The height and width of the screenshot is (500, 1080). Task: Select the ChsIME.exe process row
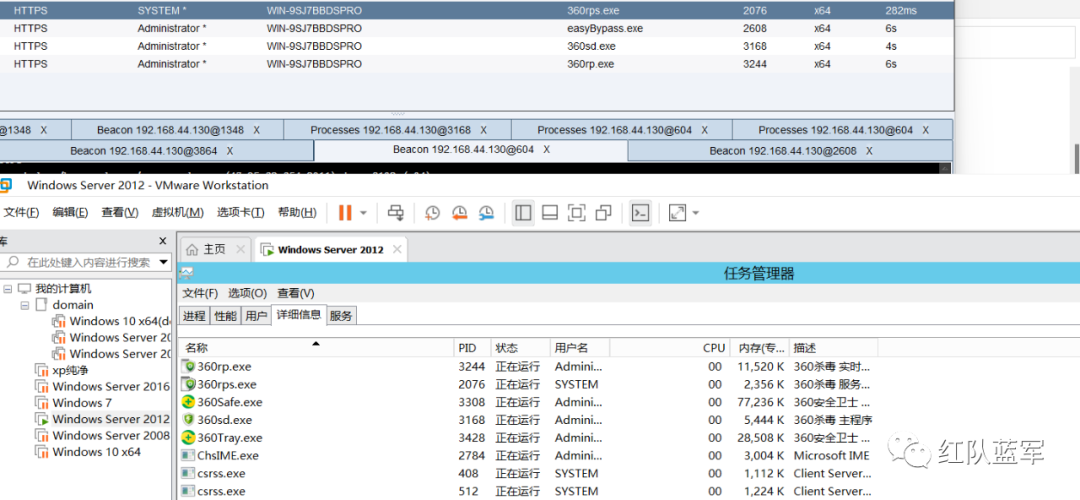(530, 456)
